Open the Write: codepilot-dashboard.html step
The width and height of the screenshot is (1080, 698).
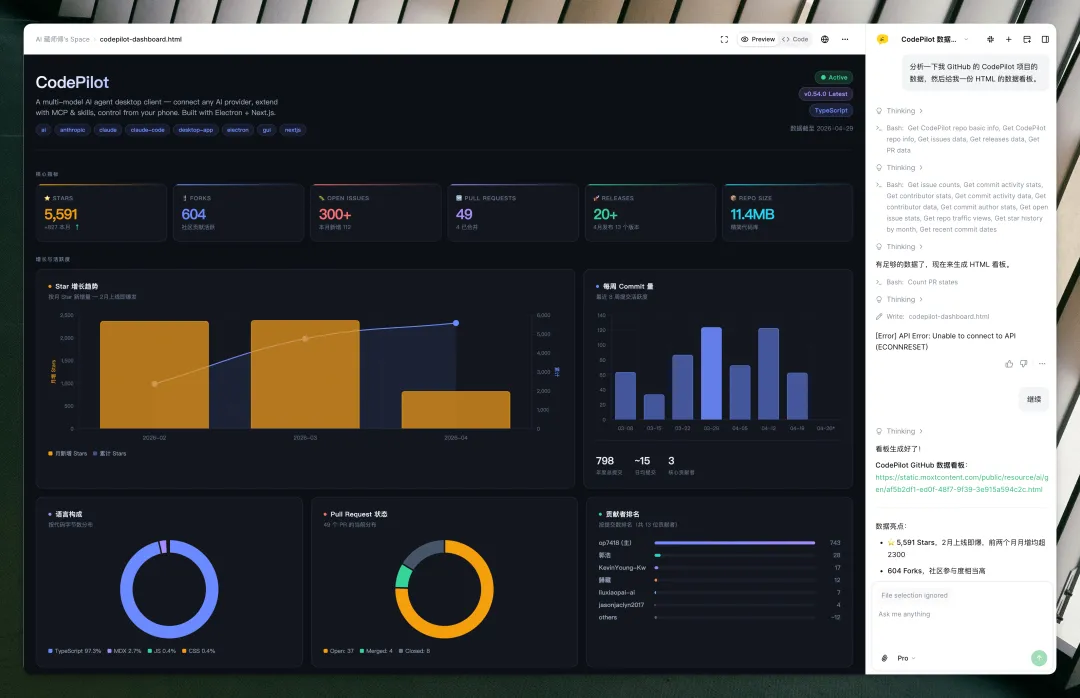click(933, 317)
